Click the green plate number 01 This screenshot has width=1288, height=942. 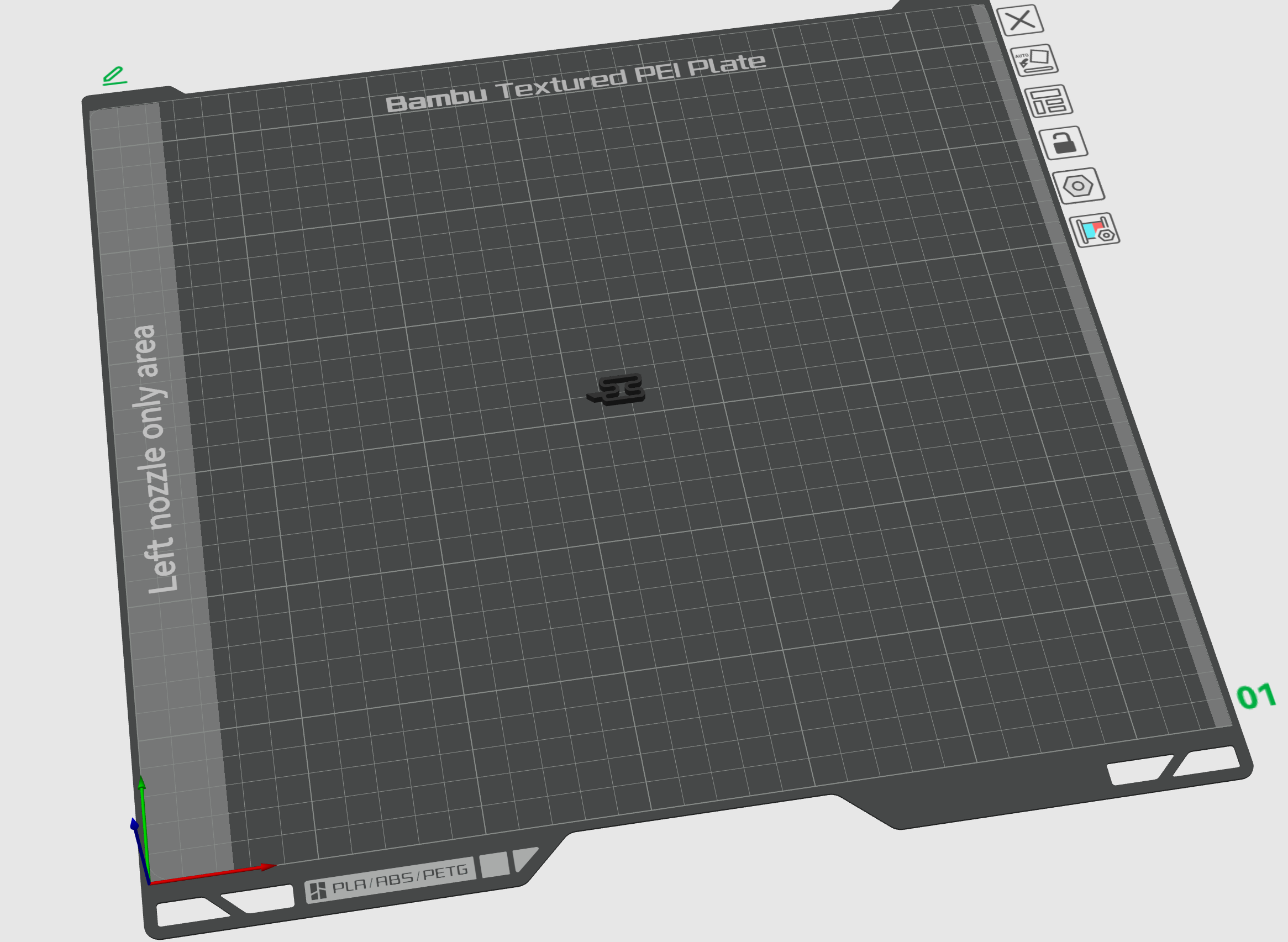pos(1256,696)
